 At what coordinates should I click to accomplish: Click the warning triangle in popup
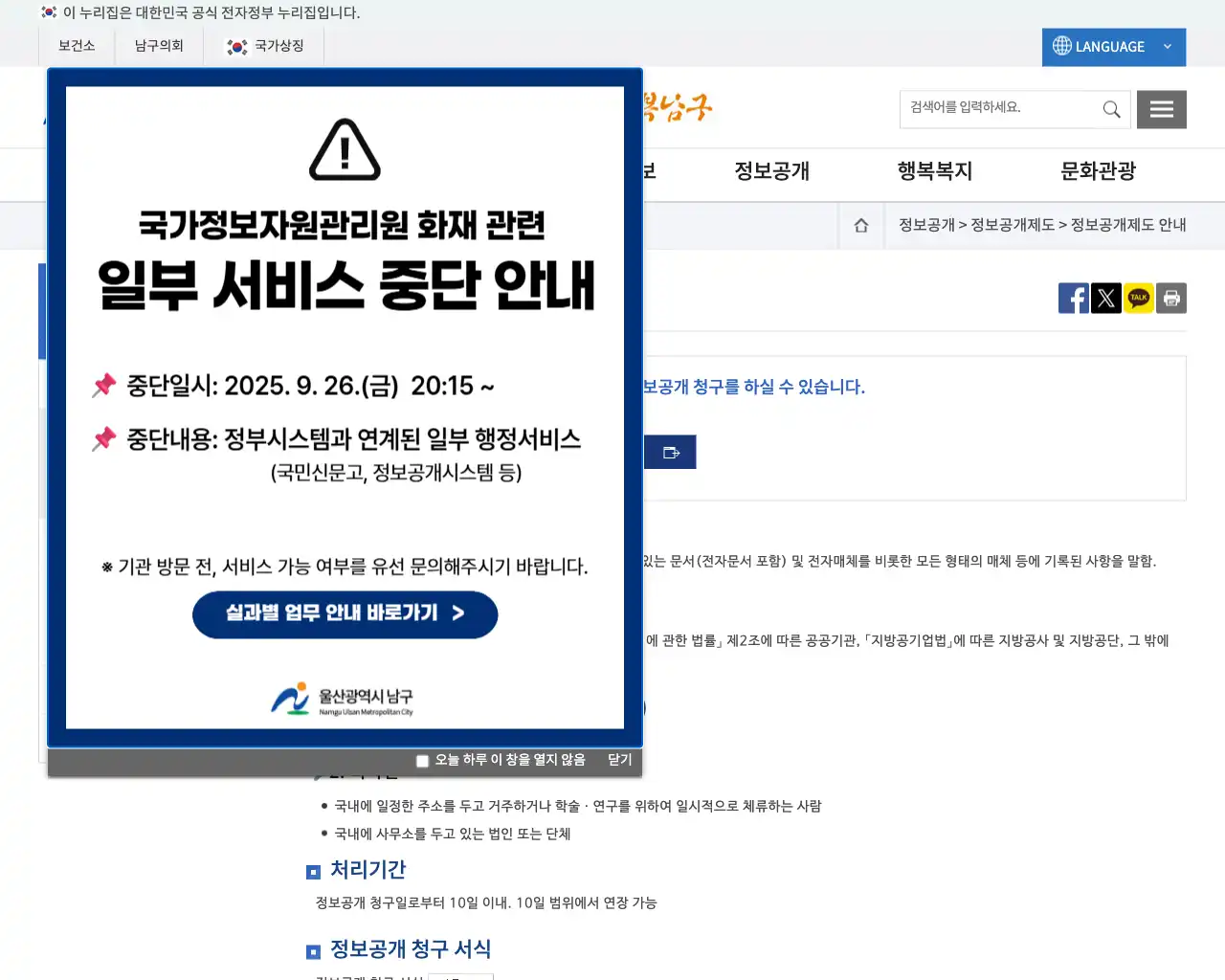click(x=345, y=149)
